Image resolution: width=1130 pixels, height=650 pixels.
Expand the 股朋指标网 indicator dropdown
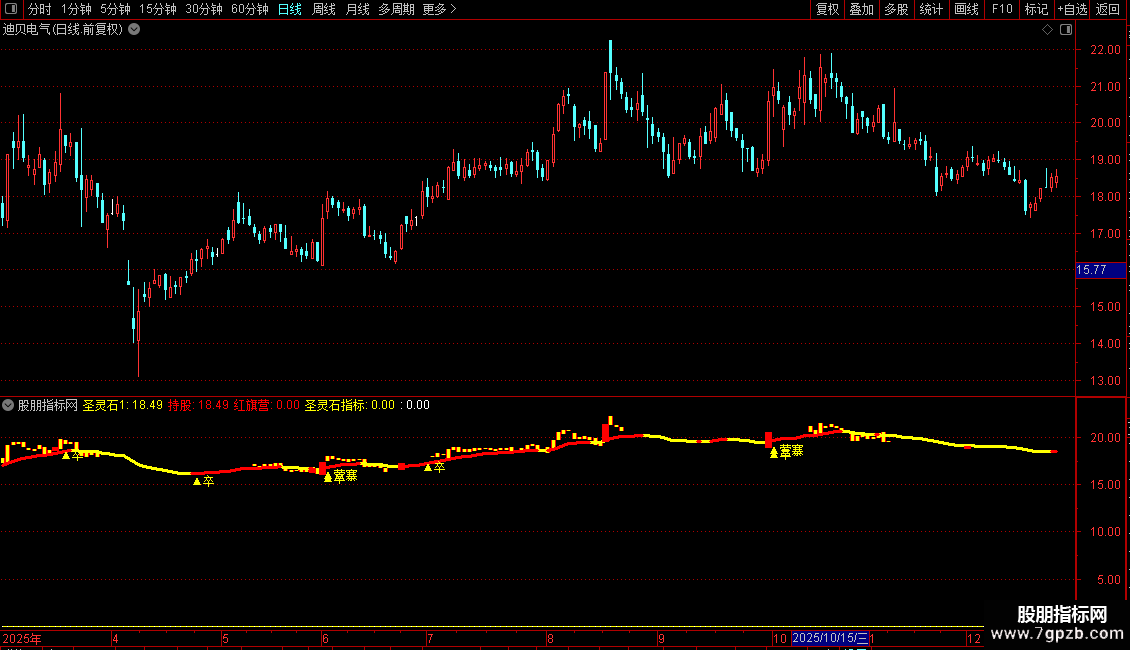pyautogui.click(x=8, y=405)
